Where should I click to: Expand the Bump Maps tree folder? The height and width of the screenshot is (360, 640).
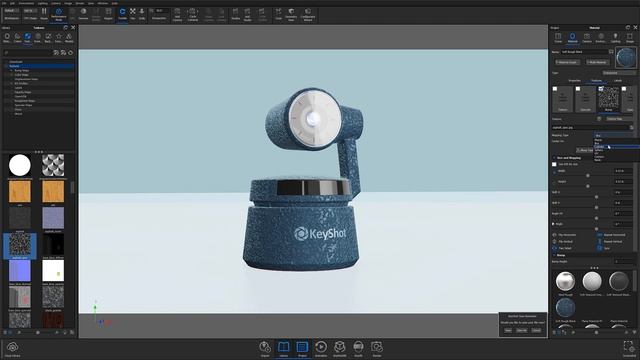[11, 71]
